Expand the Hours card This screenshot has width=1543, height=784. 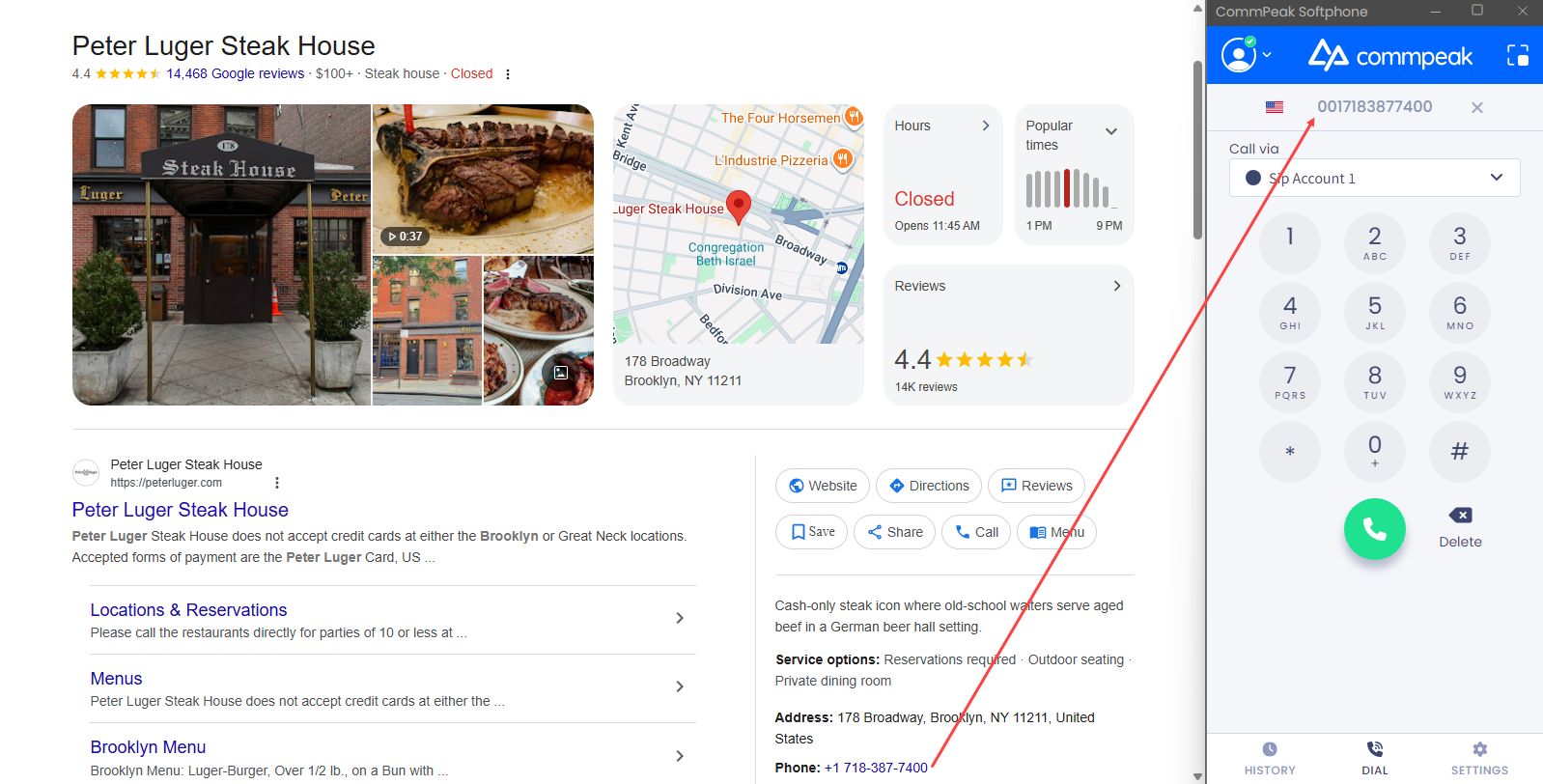(x=942, y=175)
